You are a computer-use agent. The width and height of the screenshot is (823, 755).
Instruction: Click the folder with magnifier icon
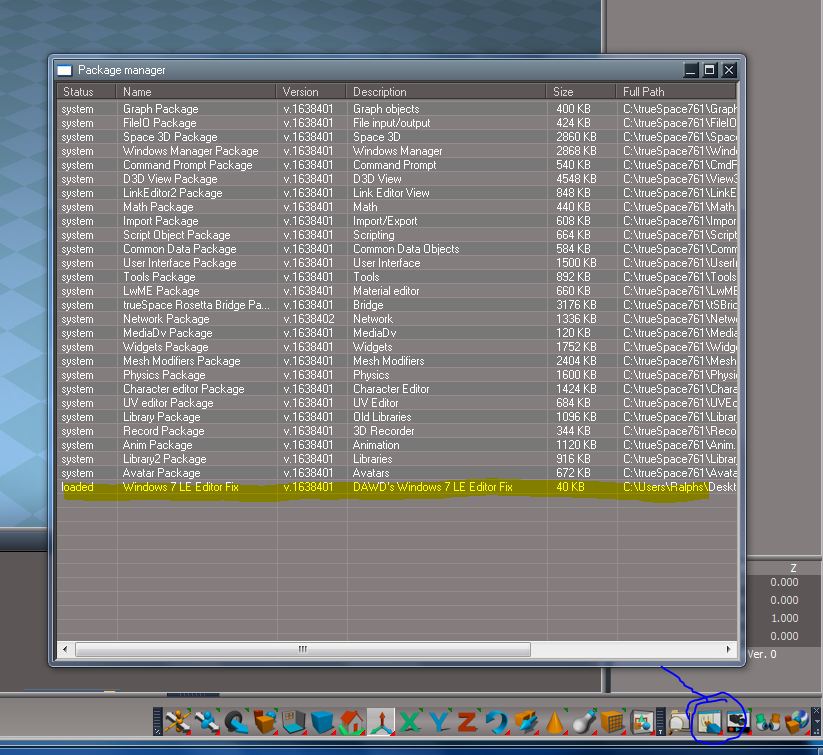pyautogui.click(x=679, y=722)
